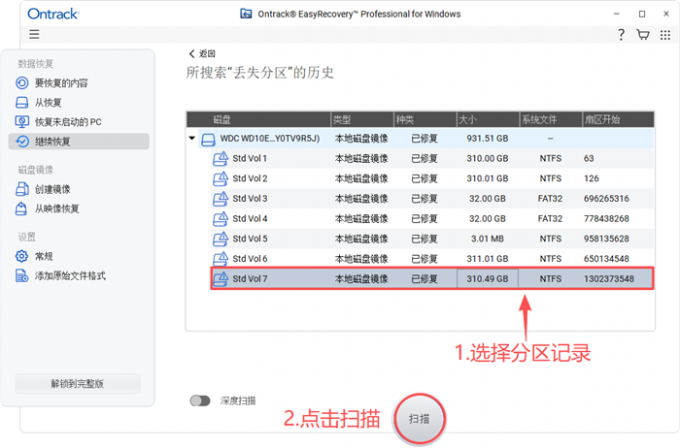This screenshot has height=448, width=680.
Task: Click the Std Vol 1 volume icon
Action: pos(220,159)
